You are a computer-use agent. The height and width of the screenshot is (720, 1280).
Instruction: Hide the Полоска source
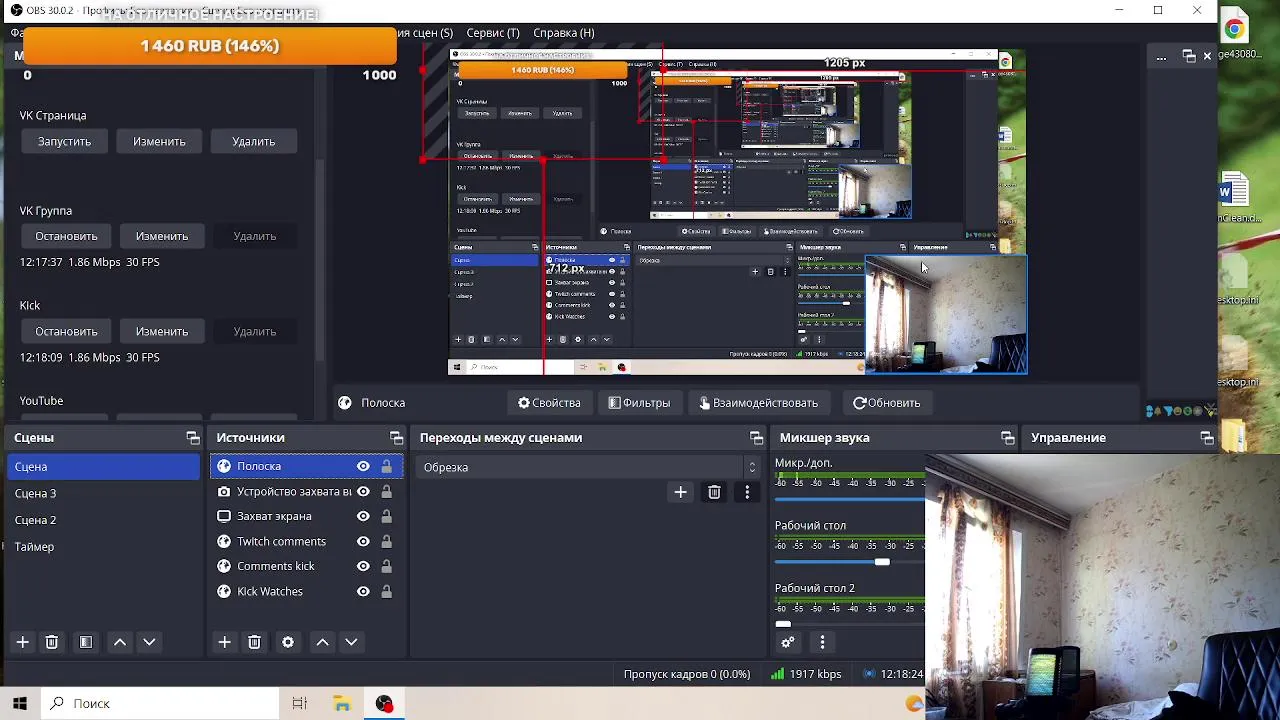pos(363,466)
